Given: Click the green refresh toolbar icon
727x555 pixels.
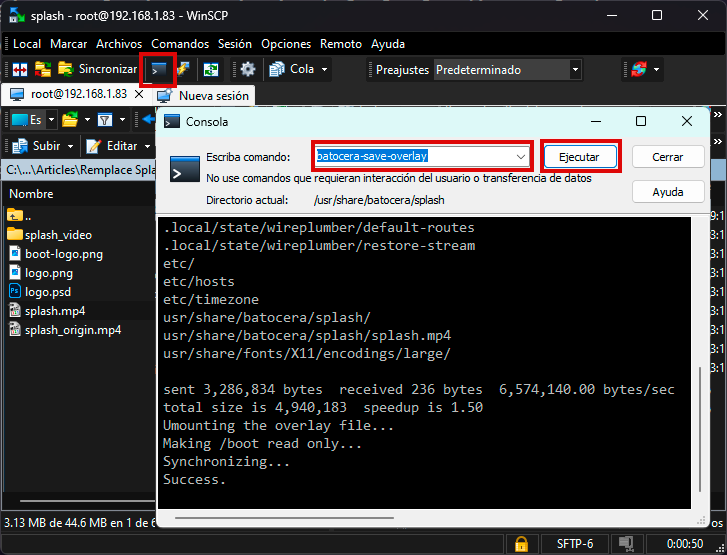Looking at the screenshot, I should tap(211, 70).
